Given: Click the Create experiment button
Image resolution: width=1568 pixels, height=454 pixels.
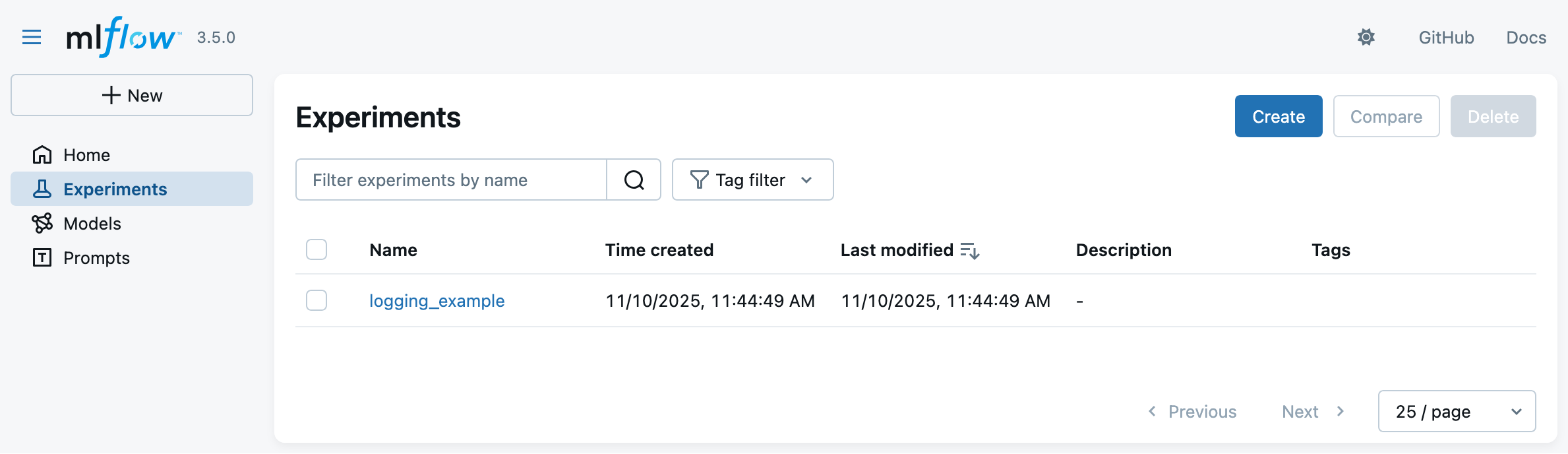Looking at the screenshot, I should pos(1278,116).
